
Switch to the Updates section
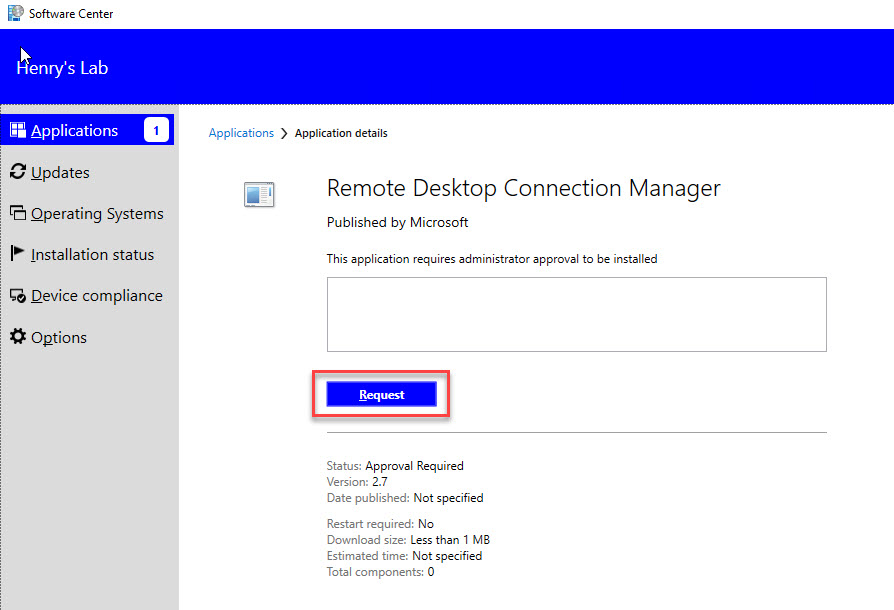60,173
